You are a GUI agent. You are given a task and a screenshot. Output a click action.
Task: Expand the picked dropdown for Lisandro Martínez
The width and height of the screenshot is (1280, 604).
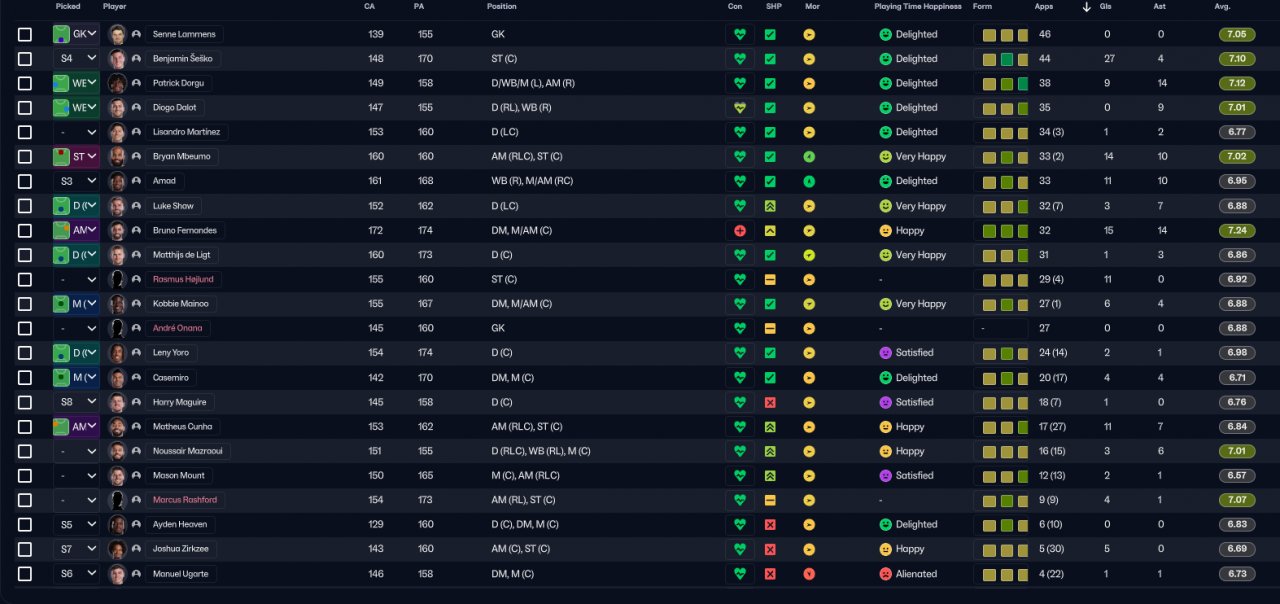pyautogui.click(x=76, y=132)
